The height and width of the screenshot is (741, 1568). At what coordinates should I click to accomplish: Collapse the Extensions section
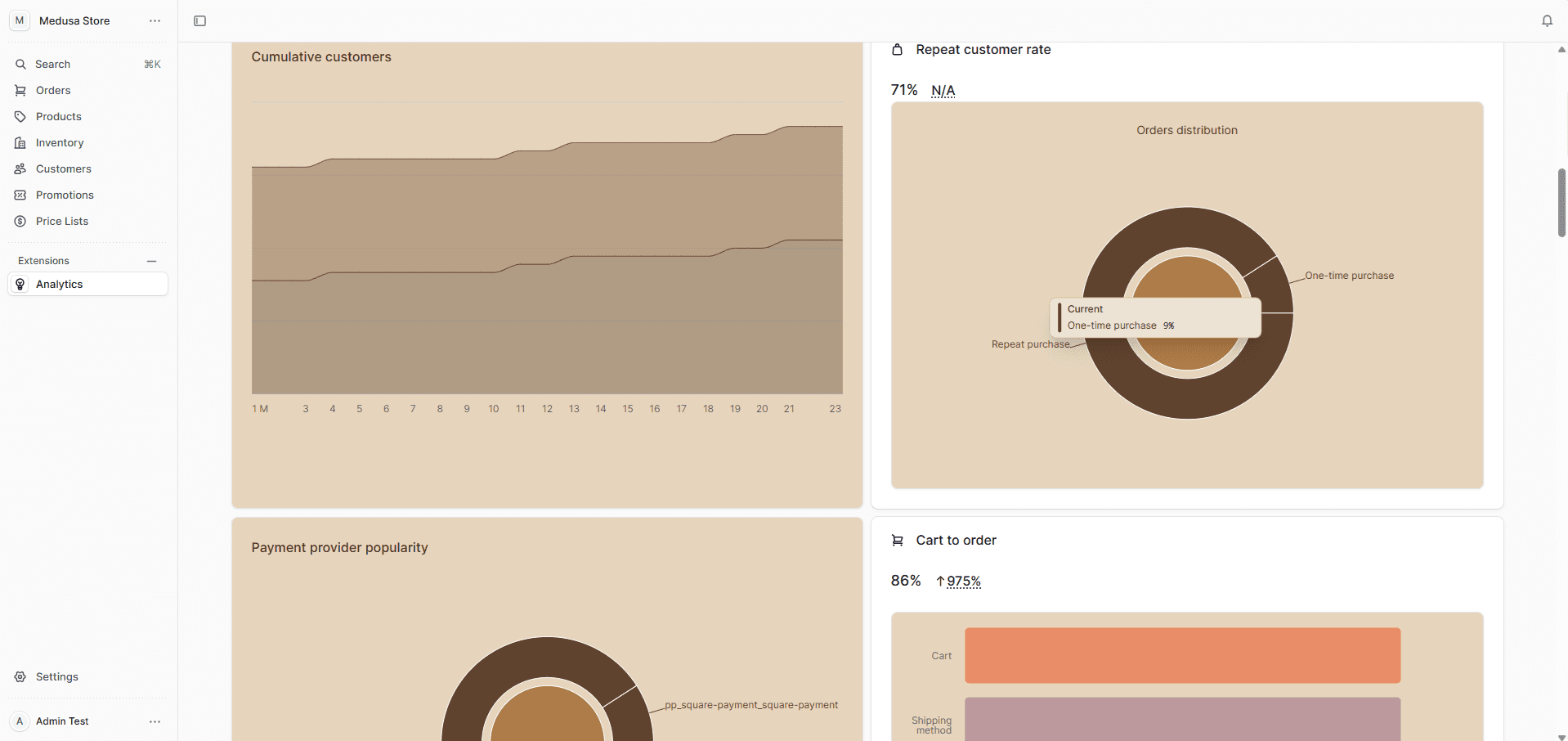click(151, 261)
